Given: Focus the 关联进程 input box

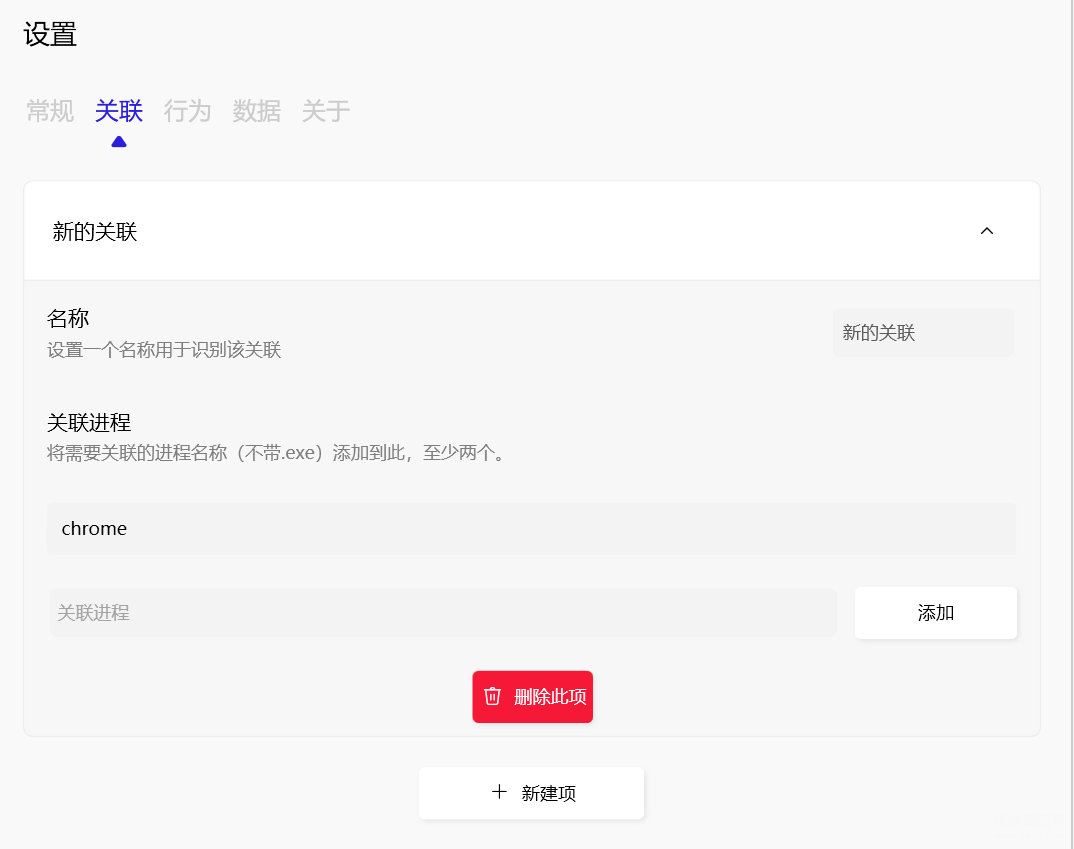Looking at the screenshot, I should tap(443, 612).
